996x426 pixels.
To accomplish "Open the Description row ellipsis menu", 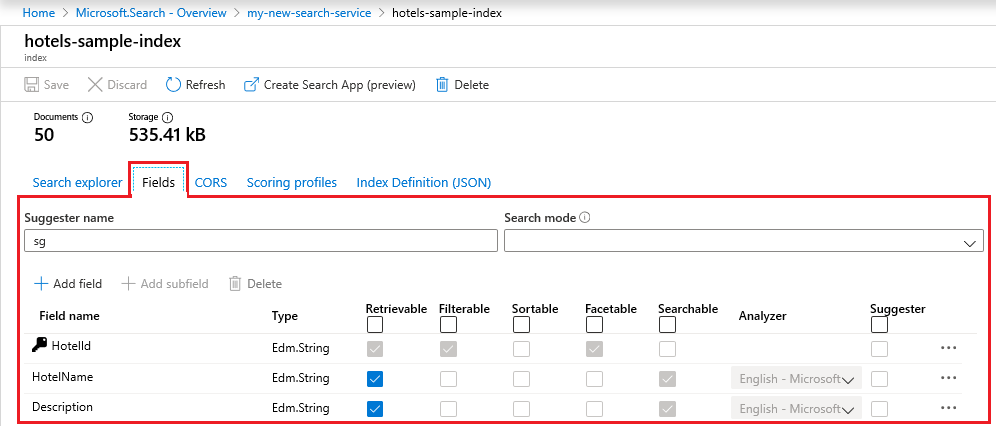I will 949,408.
